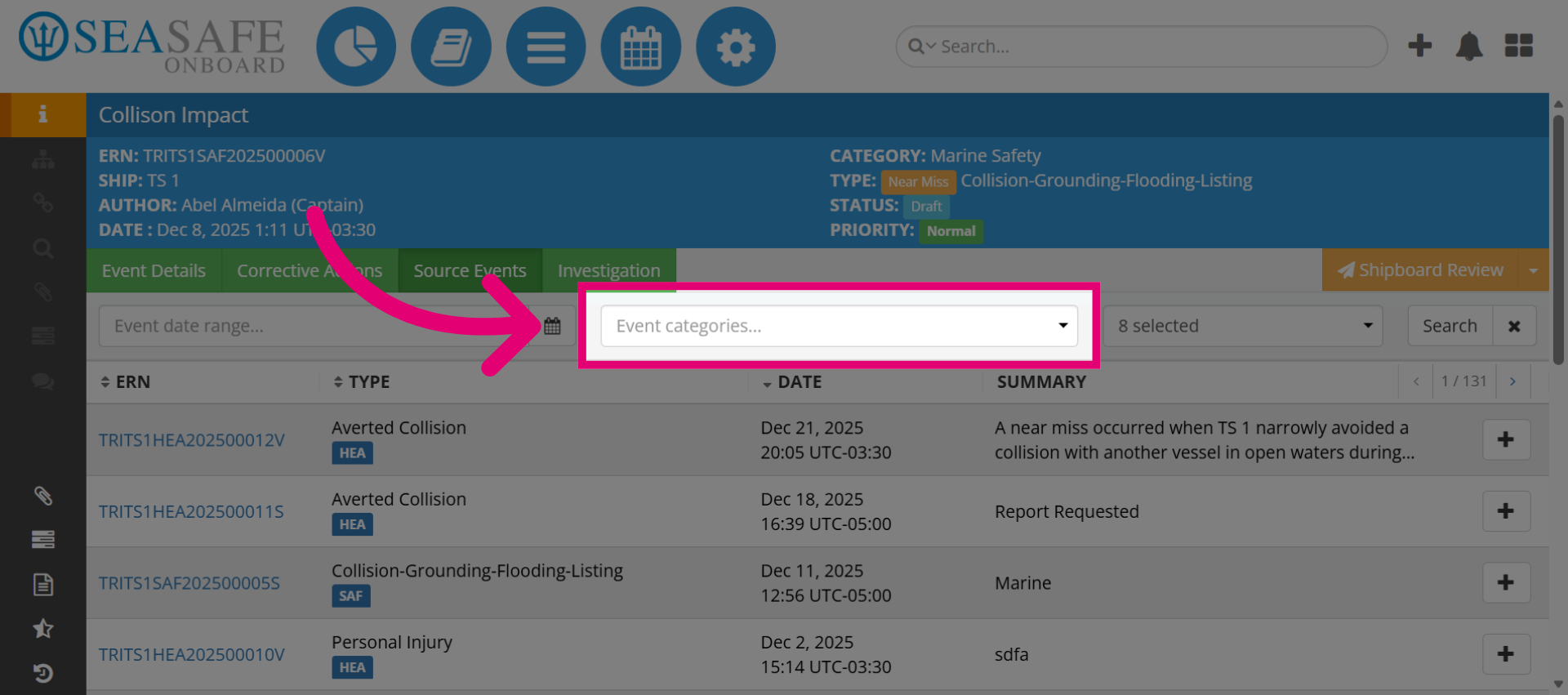Image resolution: width=1568 pixels, height=695 pixels.
Task: Open event link TRITS1HEA202500011S
Action: [191, 512]
